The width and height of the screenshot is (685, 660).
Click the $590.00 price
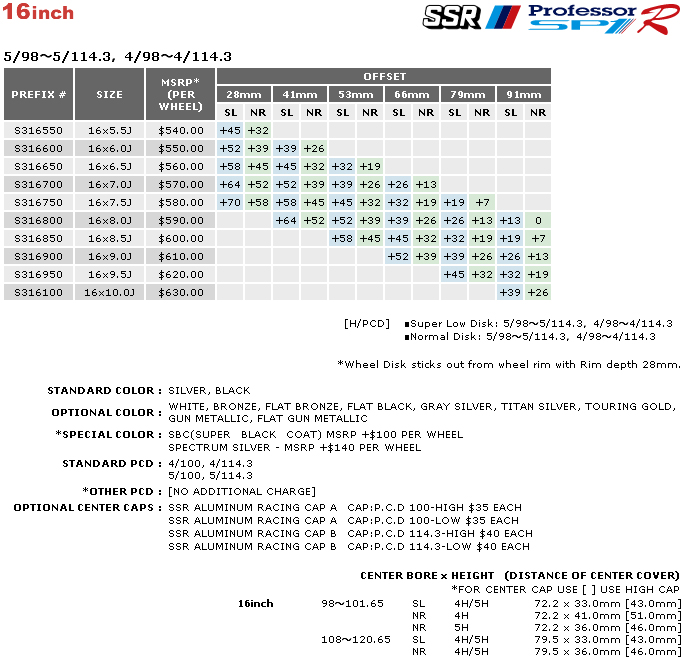pos(180,220)
